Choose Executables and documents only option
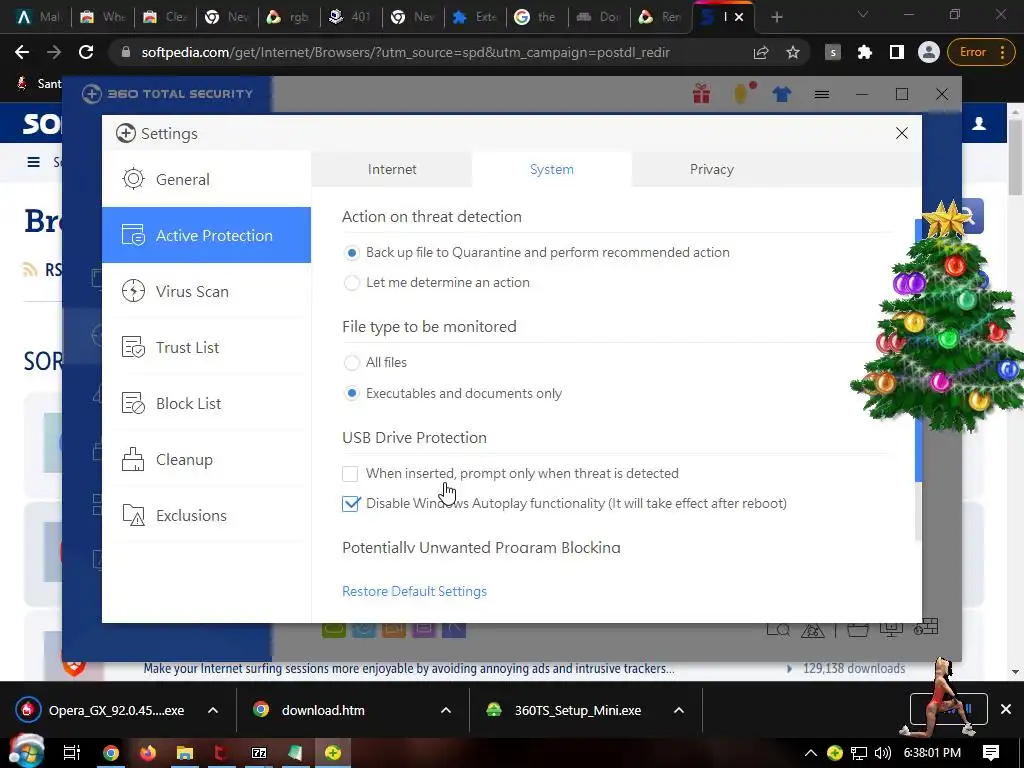Screen dimensions: 1024x768 point(351,393)
